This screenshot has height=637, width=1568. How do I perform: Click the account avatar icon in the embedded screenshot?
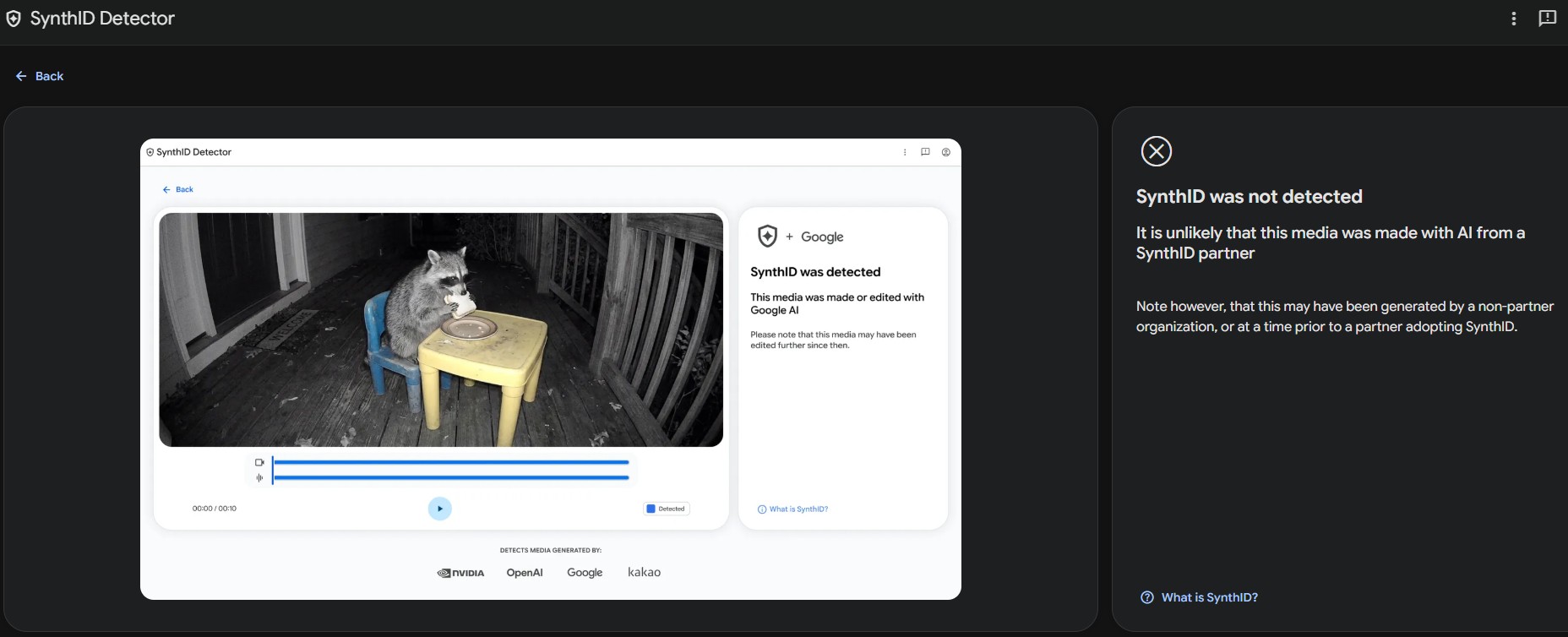[x=946, y=152]
